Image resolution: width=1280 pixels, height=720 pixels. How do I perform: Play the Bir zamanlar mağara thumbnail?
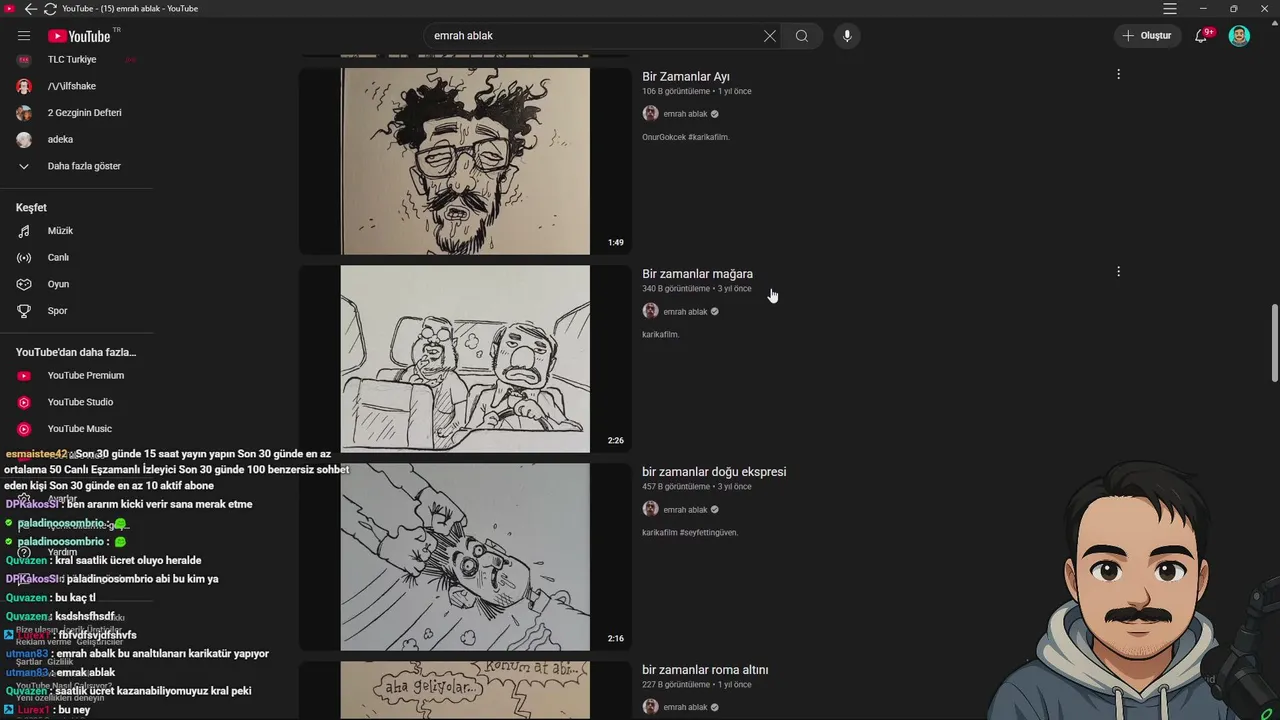click(x=465, y=359)
